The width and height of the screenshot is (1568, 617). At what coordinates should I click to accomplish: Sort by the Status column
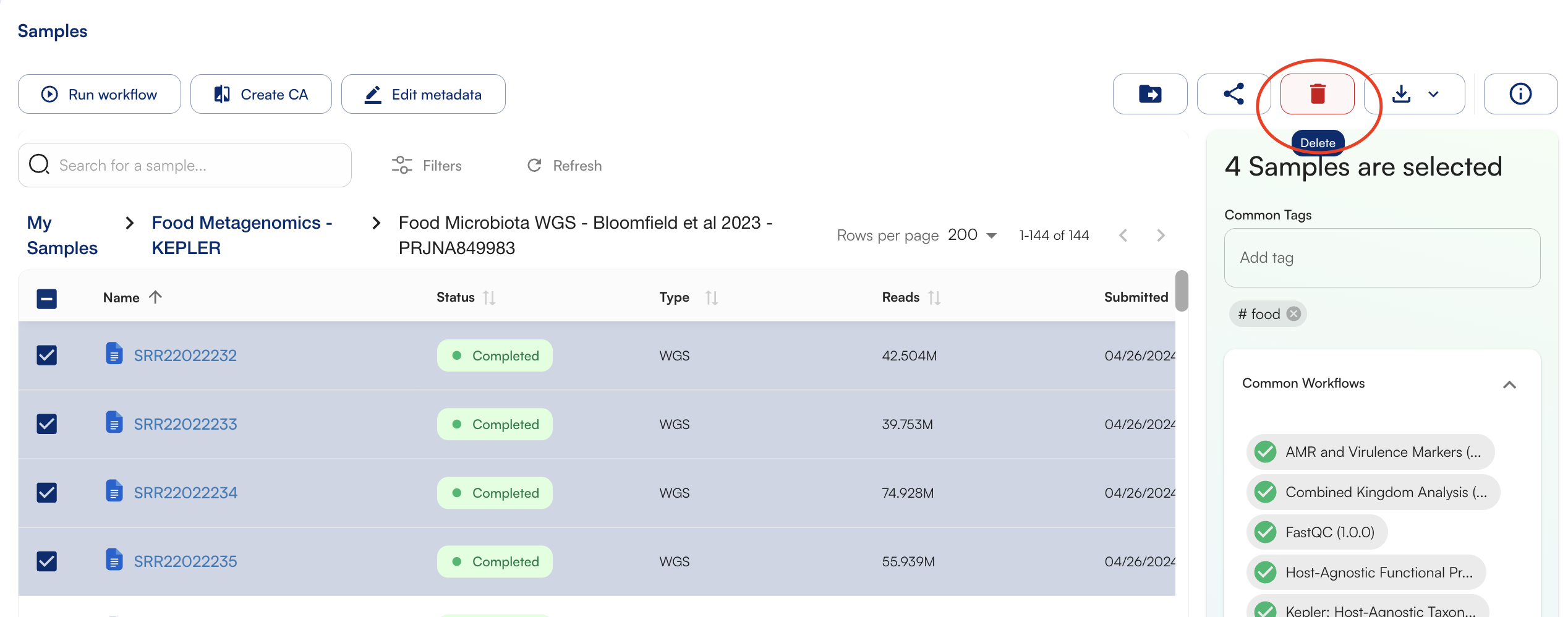489,298
